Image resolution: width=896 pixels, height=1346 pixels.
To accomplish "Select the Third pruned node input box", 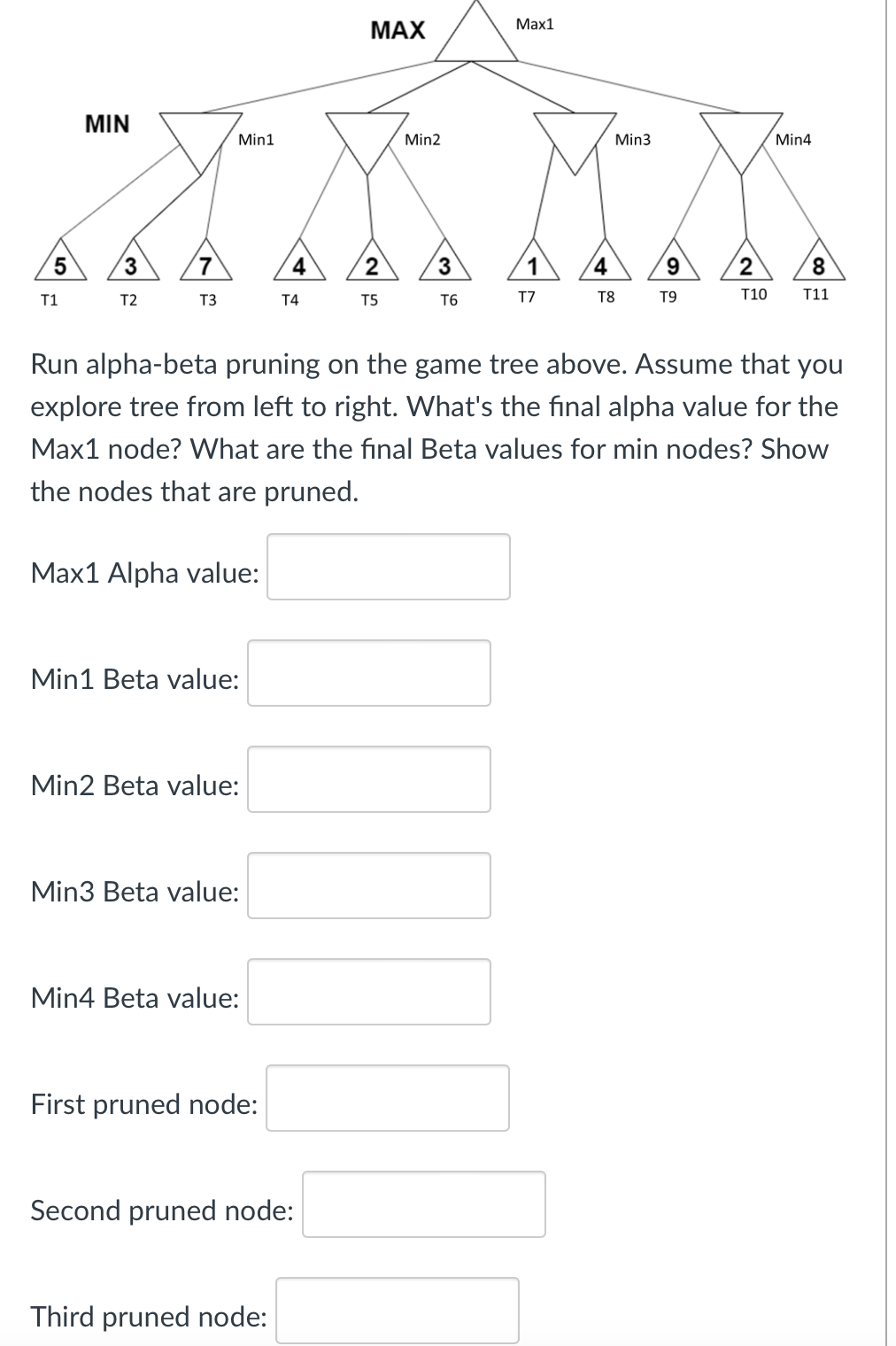I will [397, 1311].
